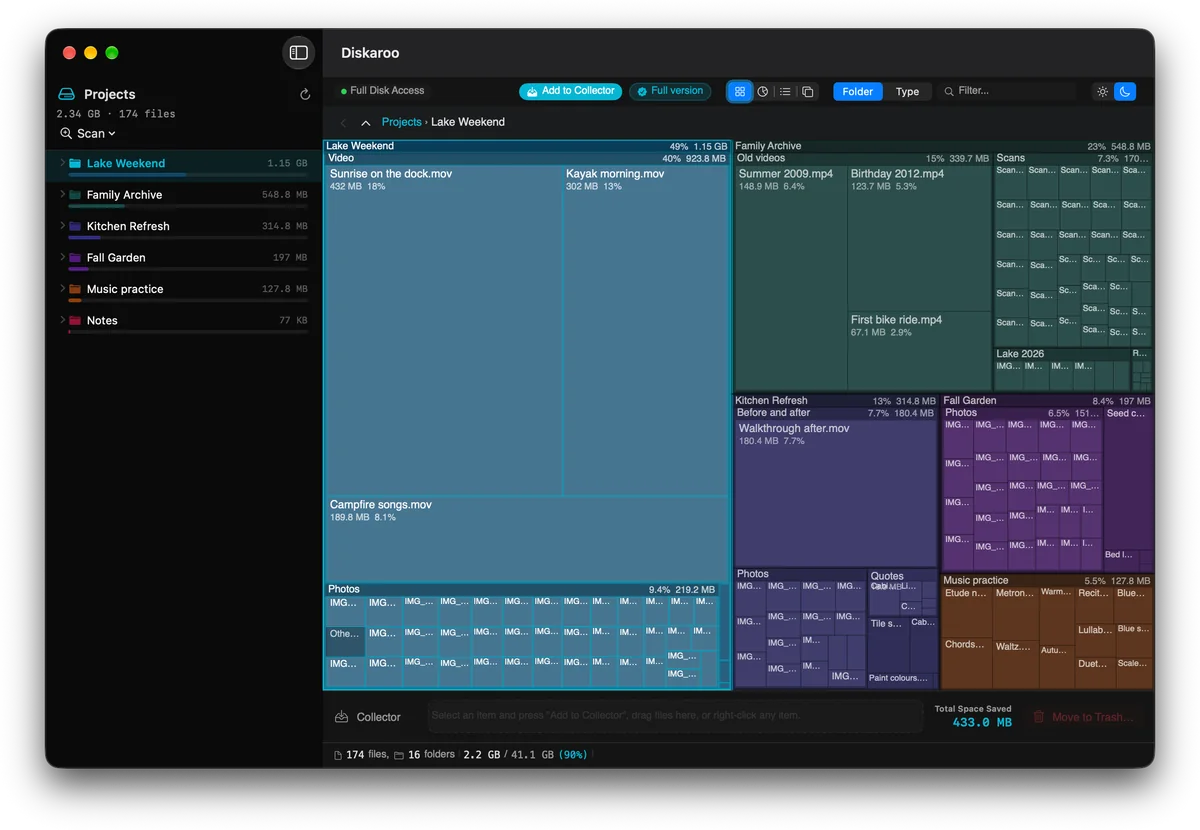Viewport: 1200px width, 830px height.
Task: Switch to light appearance mode
Action: (1103, 91)
